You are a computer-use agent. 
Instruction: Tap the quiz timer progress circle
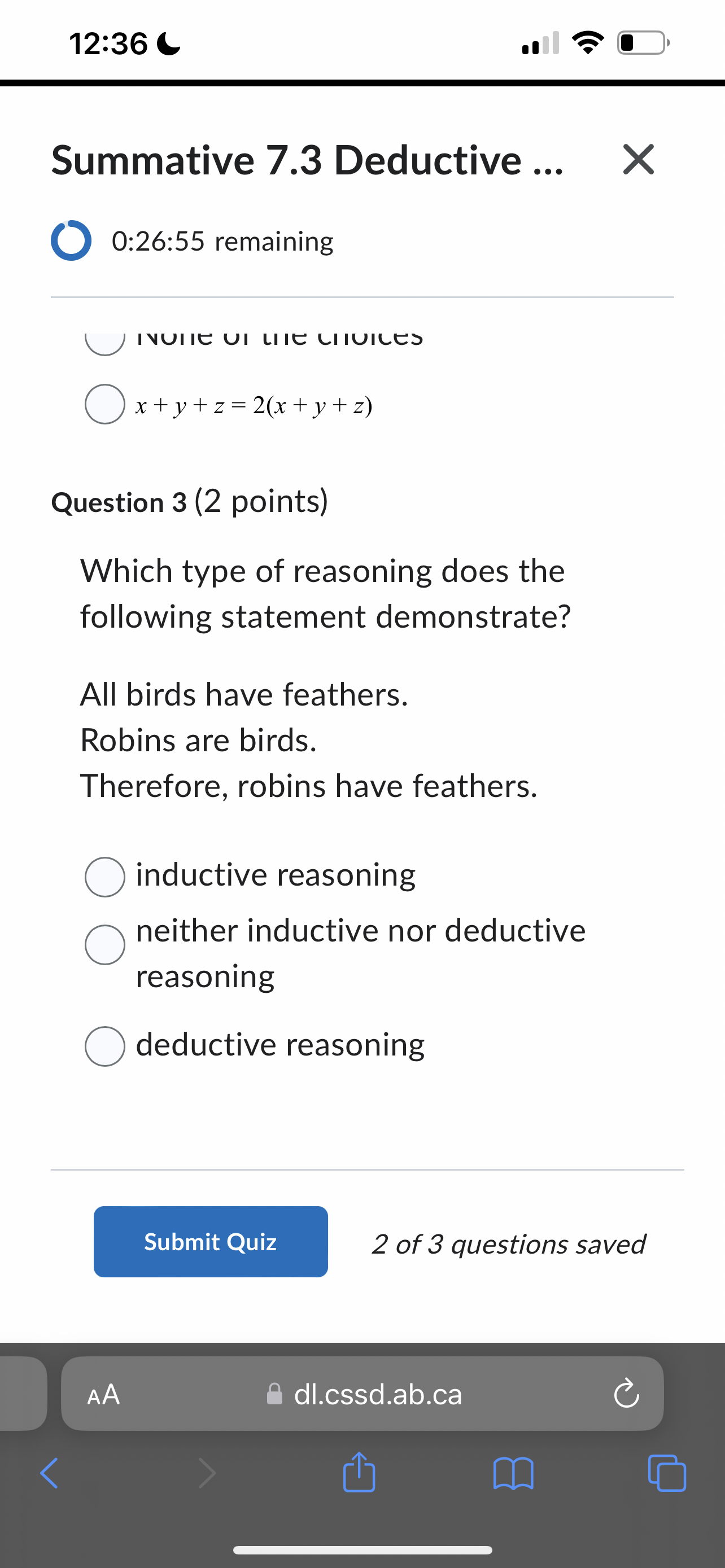click(x=71, y=242)
